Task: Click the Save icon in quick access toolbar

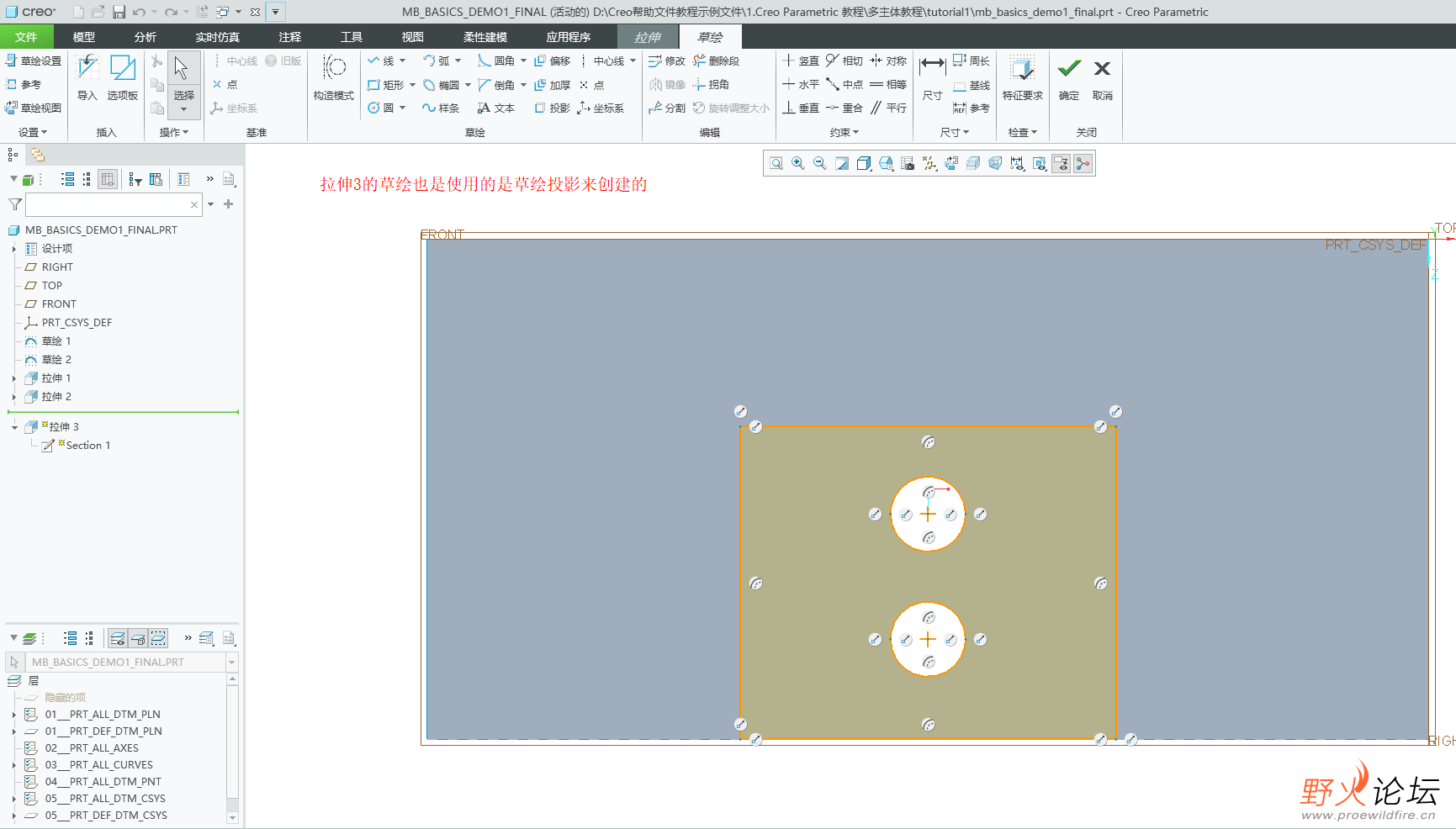Action: [x=119, y=12]
